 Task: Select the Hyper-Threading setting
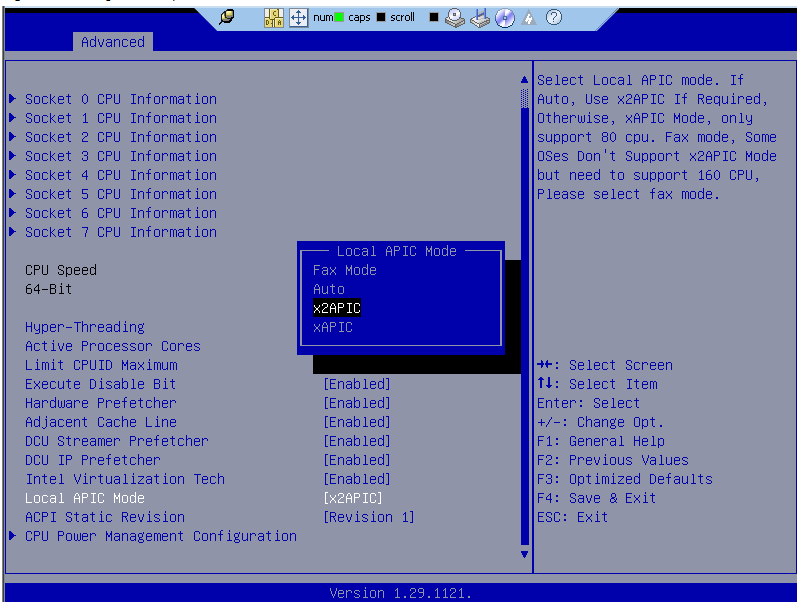(x=85, y=327)
